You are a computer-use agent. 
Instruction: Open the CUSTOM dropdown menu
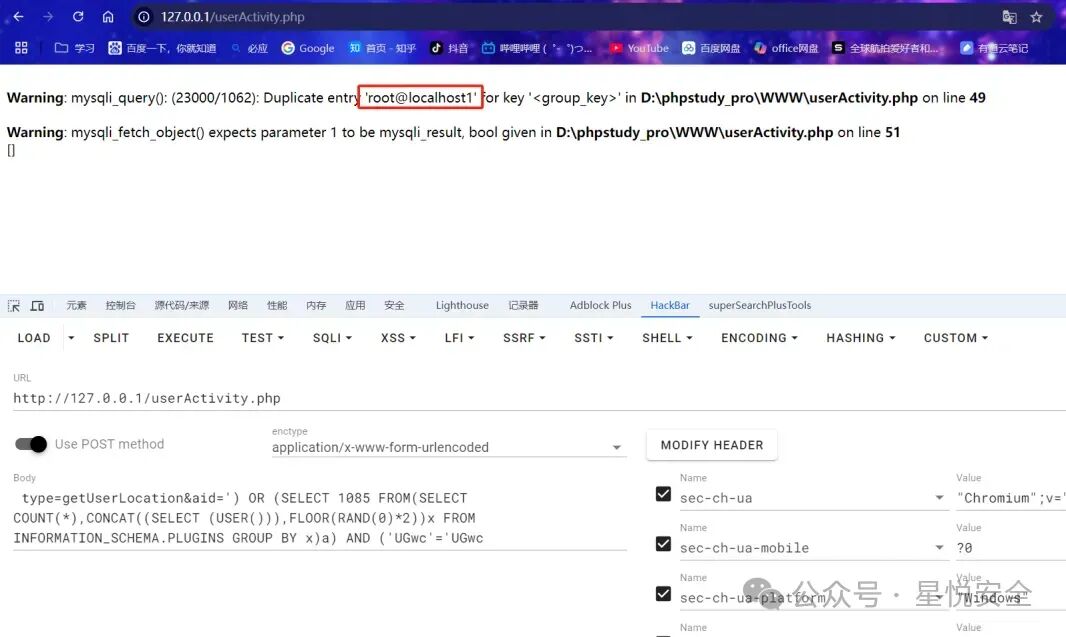point(955,338)
